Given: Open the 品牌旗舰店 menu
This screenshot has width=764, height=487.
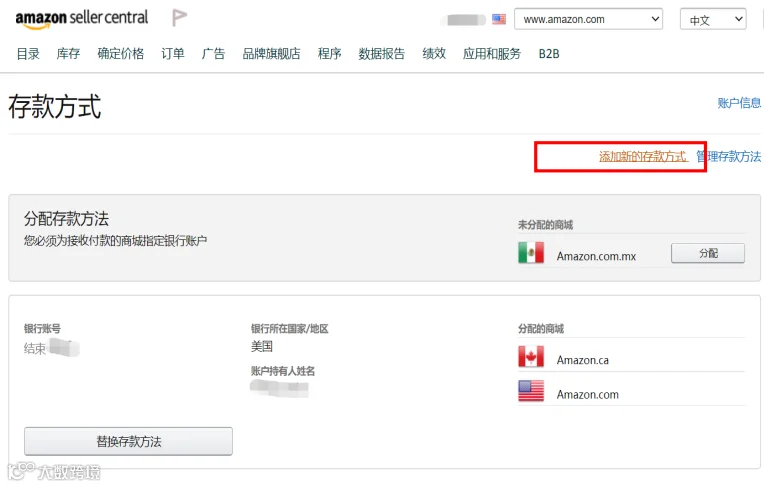Looking at the screenshot, I should coord(271,54).
